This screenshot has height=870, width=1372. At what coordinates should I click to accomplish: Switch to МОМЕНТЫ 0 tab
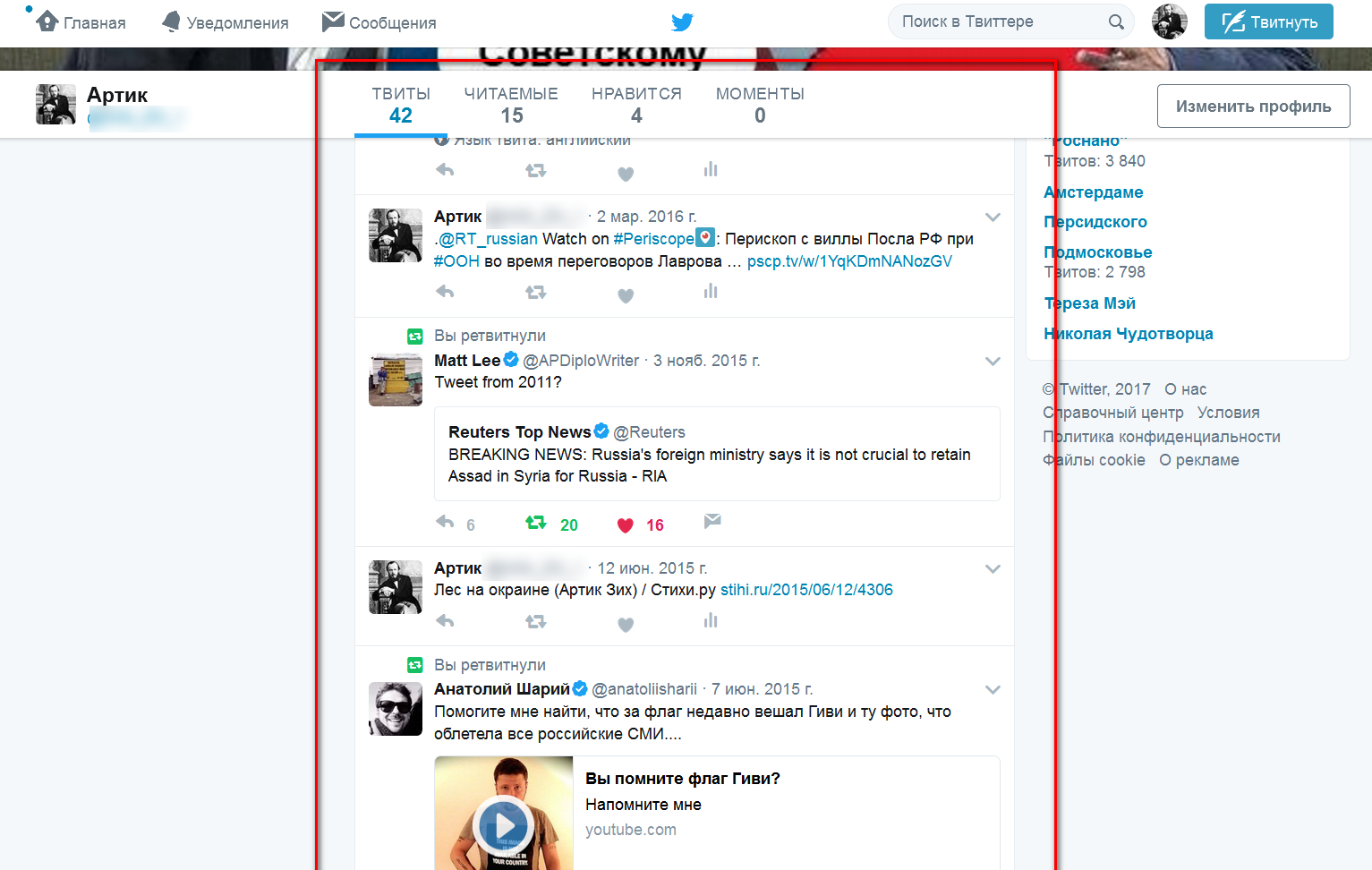(760, 105)
